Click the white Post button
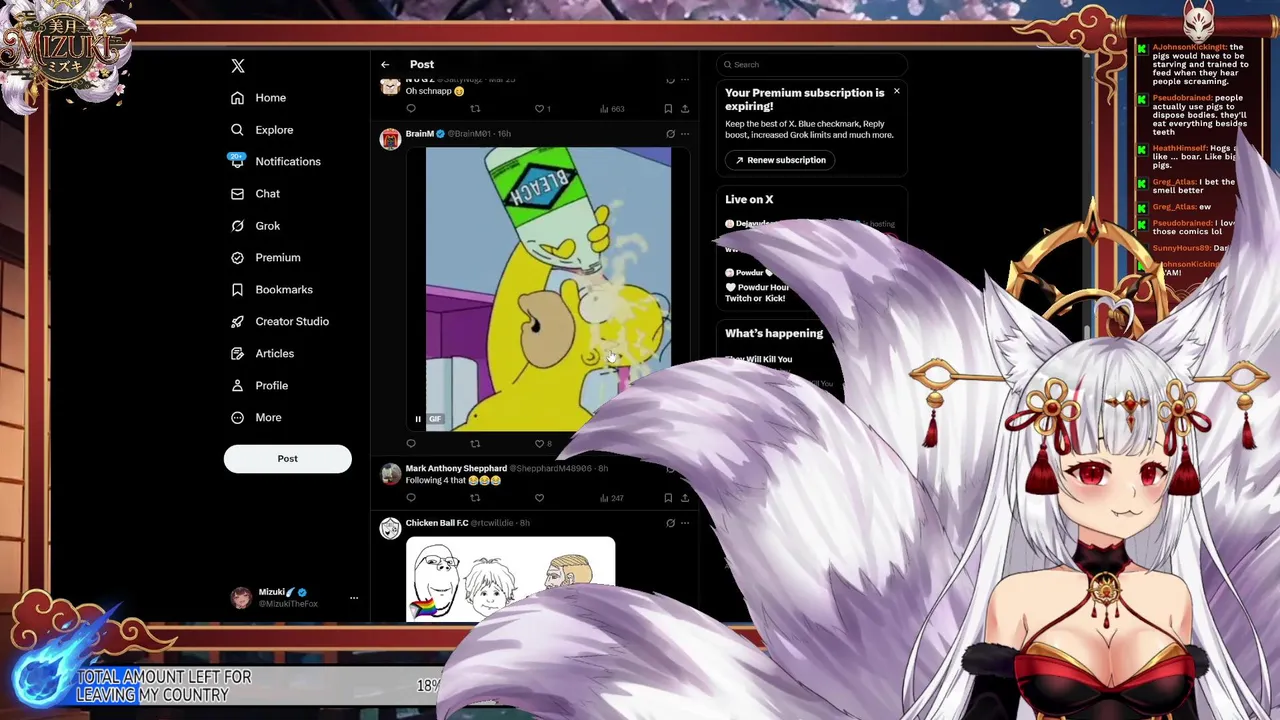 [x=288, y=459]
